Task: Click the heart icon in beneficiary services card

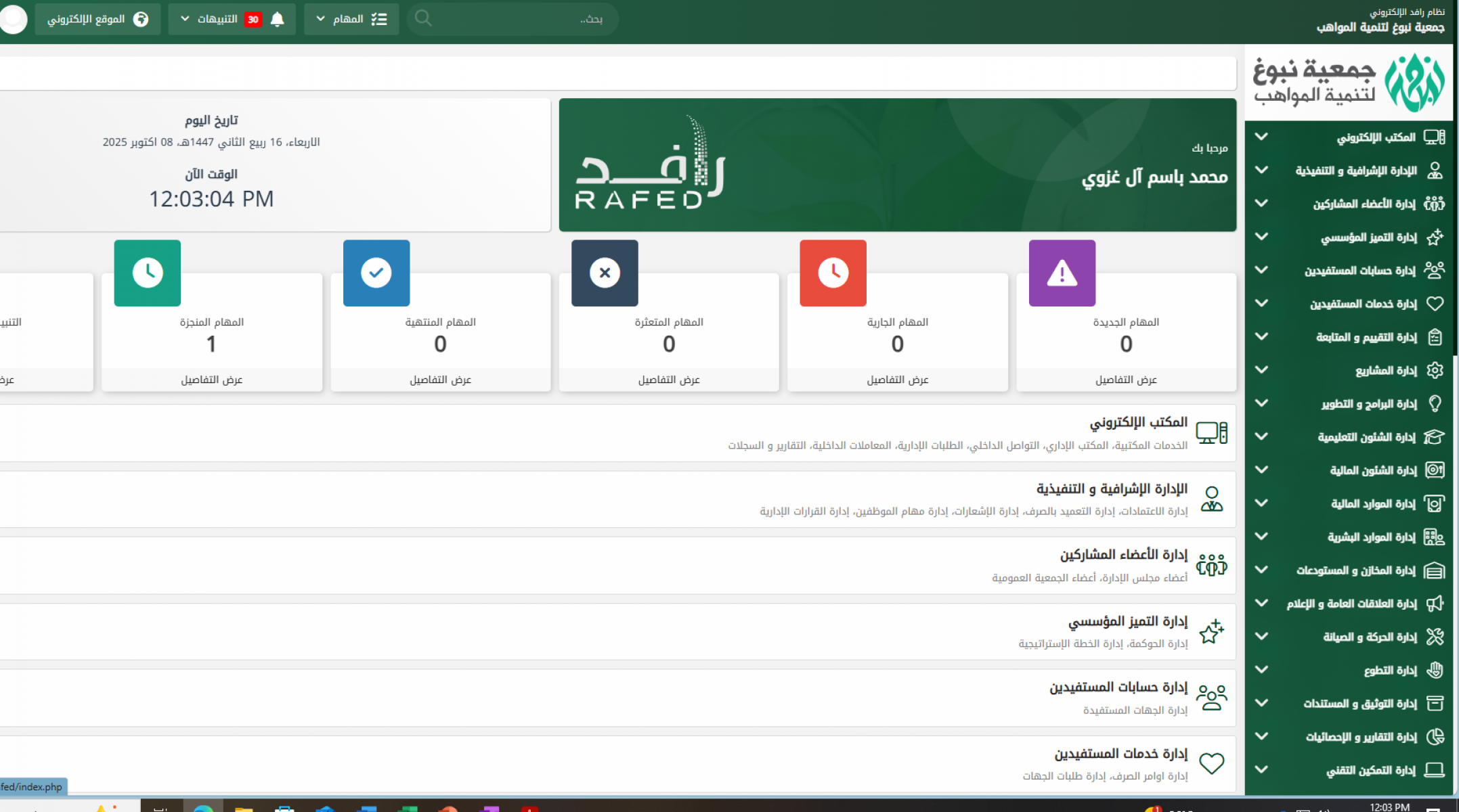Action: pyautogui.click(x=1211, y=763)
